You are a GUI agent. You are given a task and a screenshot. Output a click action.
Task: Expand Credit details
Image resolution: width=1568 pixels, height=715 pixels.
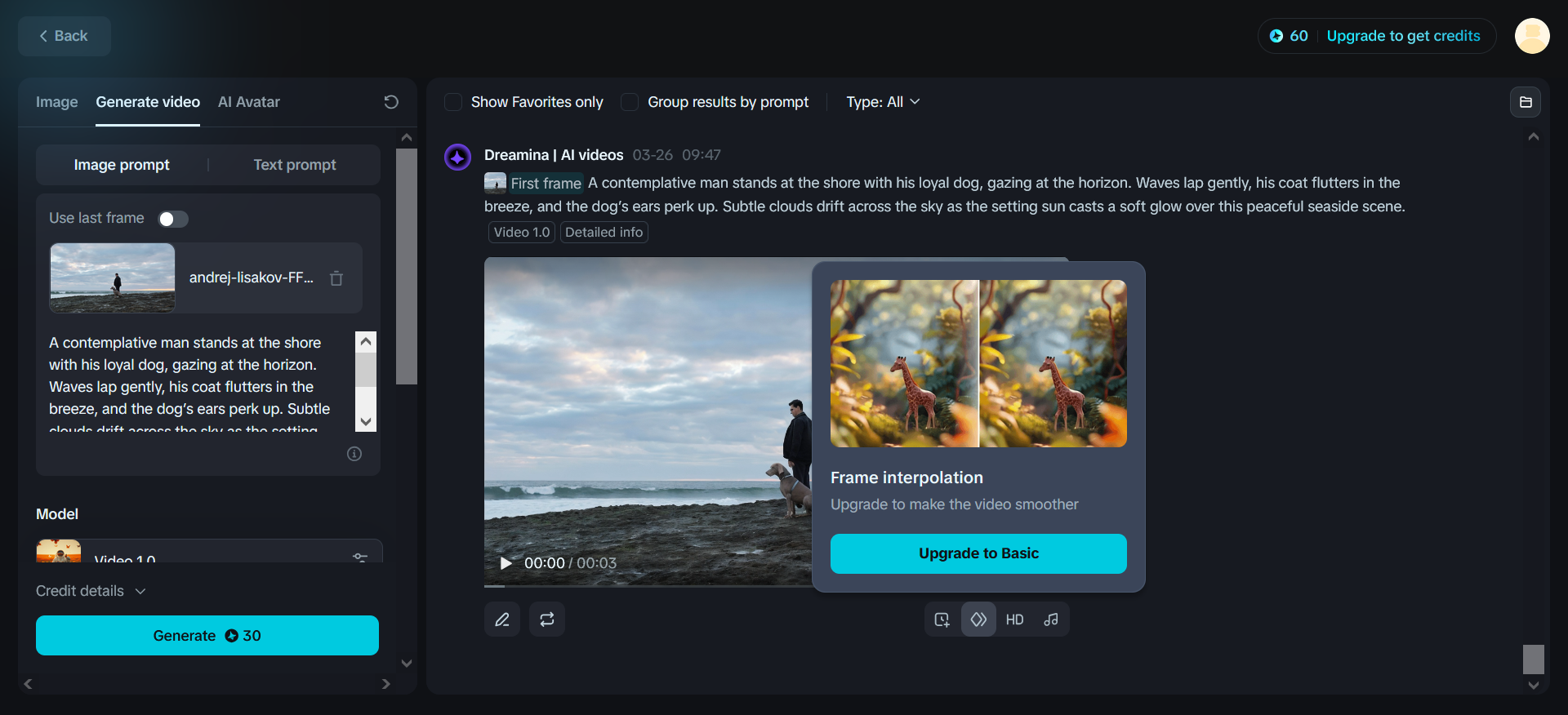click(x=91, y=591)
